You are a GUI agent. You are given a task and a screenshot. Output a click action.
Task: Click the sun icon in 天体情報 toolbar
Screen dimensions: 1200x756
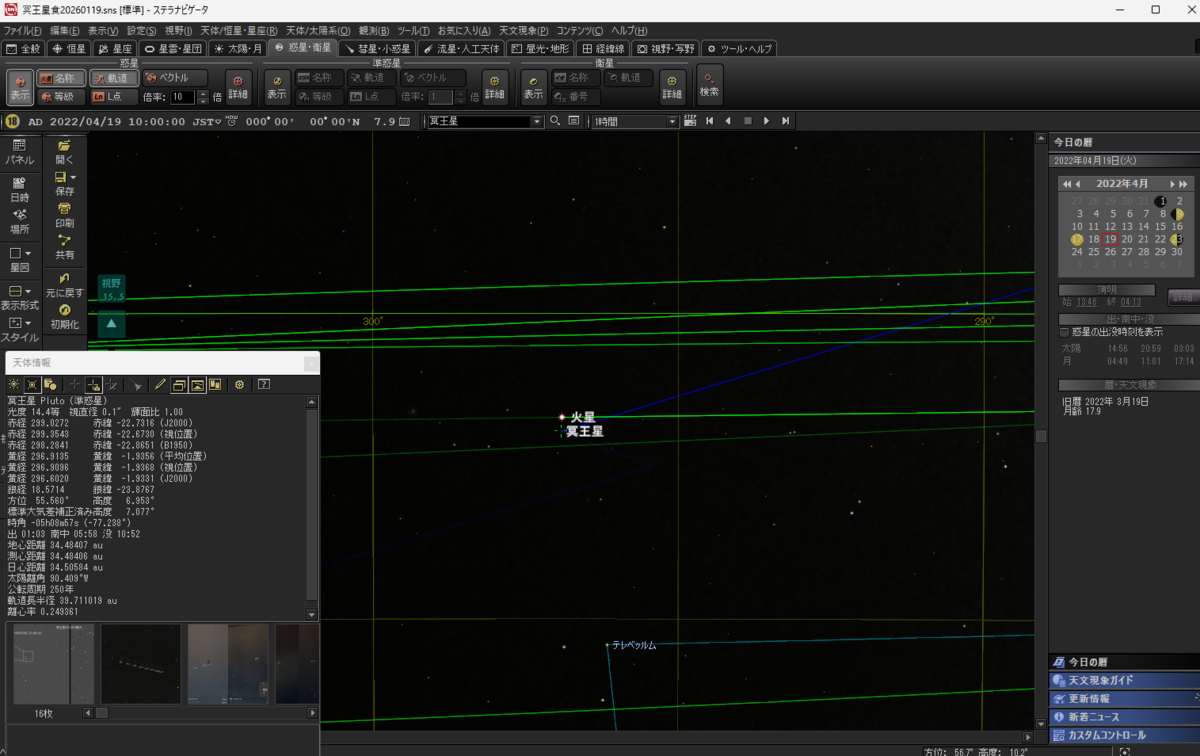[14, 385]
